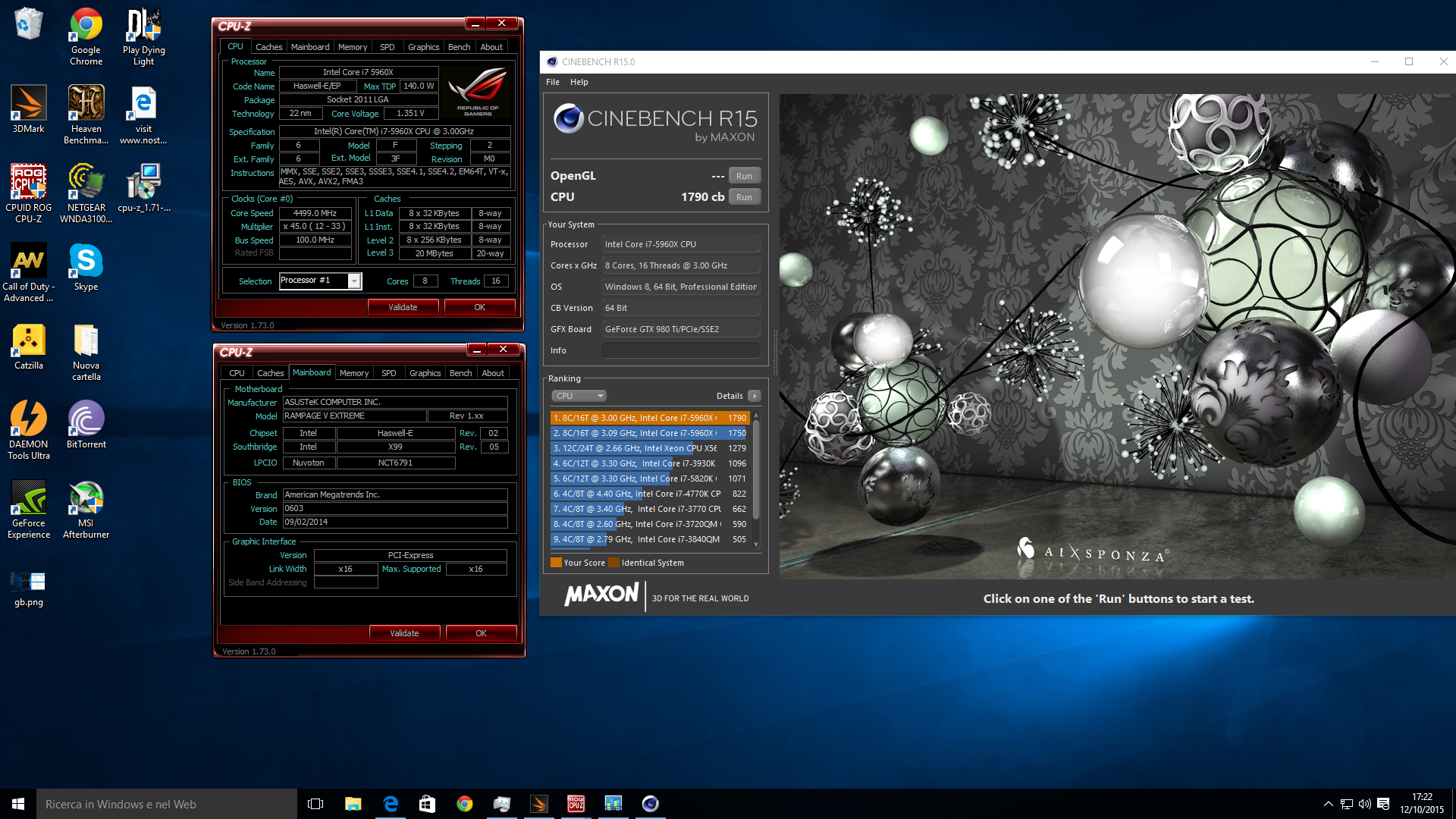
Task: Select i7-5820K ranking row scoring 1071
Action: tap(650, 479)
